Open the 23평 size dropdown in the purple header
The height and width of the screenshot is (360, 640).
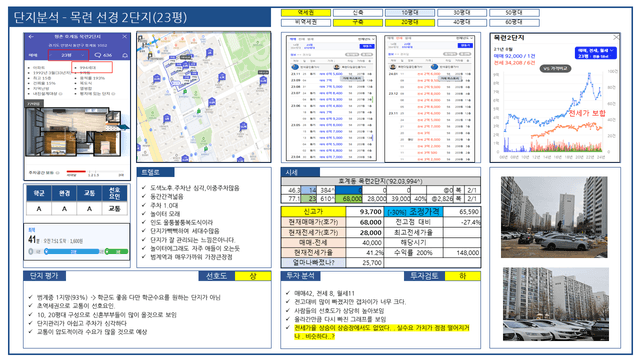(x=68, y=55)
